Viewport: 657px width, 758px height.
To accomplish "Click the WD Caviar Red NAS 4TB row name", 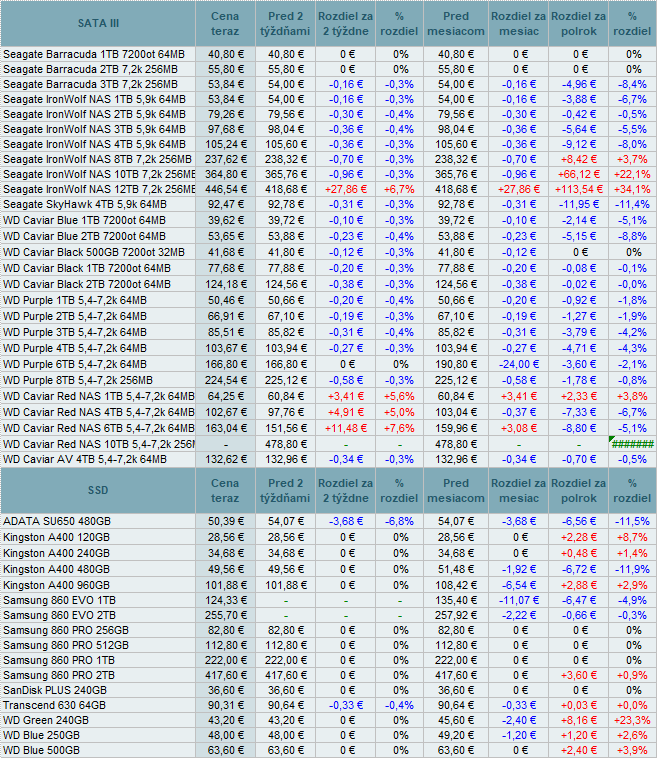I will click(98, 412).
